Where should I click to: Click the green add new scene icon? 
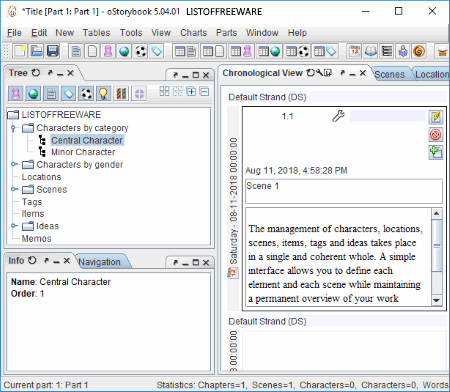click(x=436, y=152)
